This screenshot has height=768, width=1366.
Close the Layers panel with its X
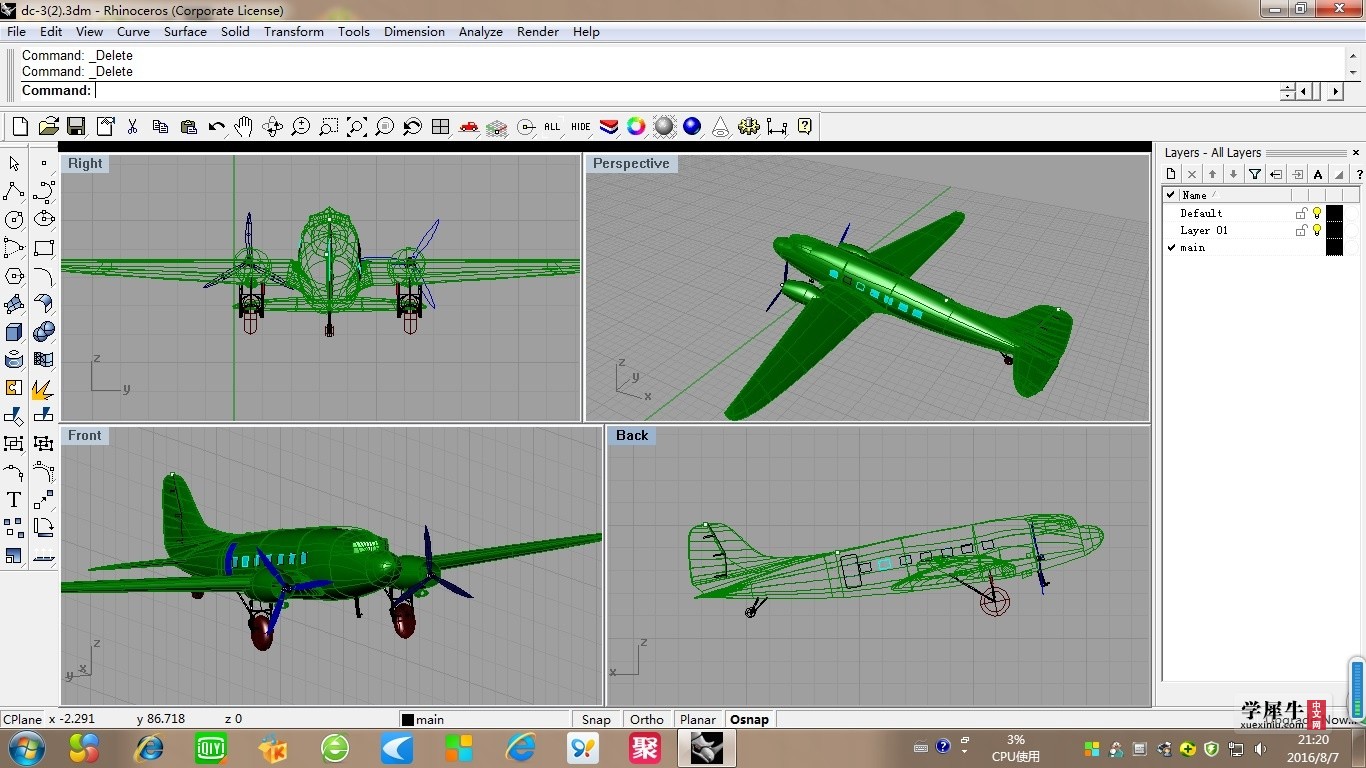1356,153
